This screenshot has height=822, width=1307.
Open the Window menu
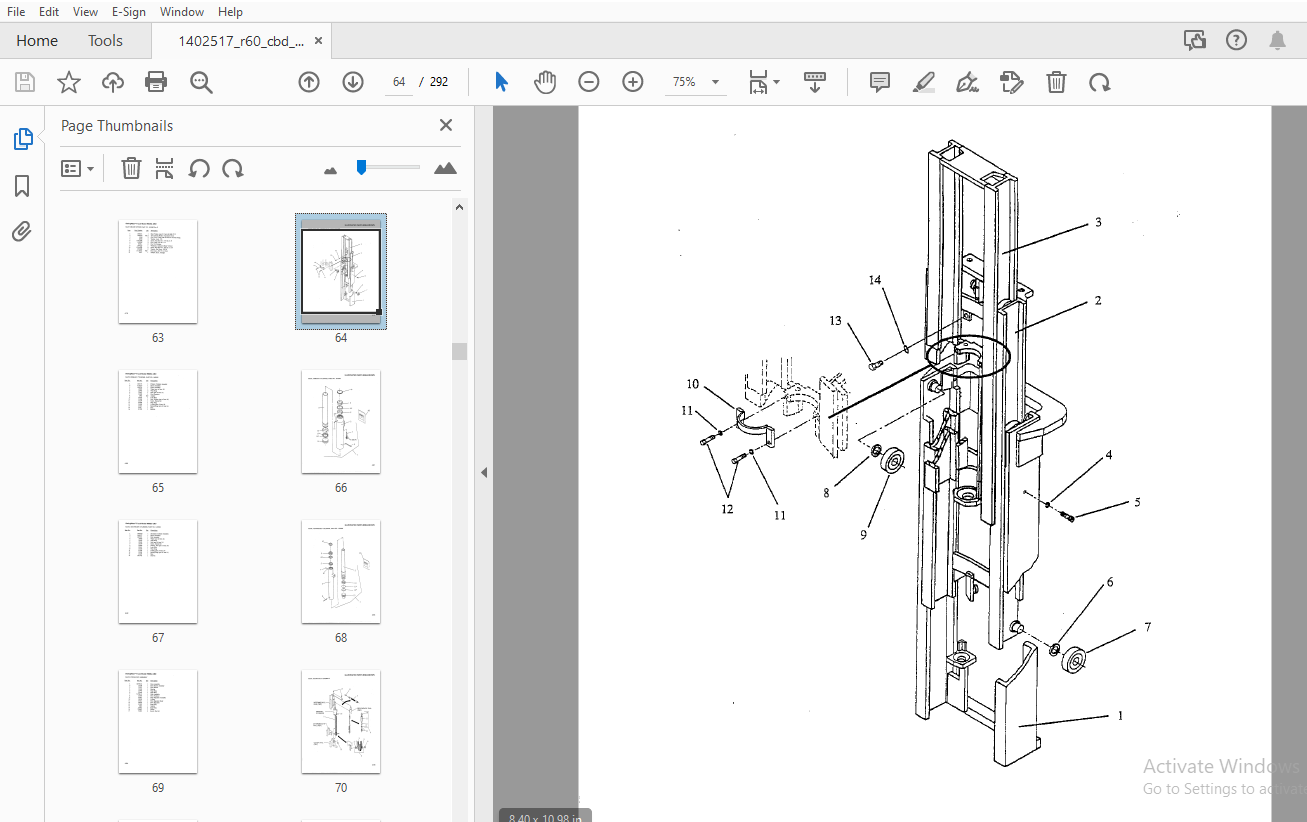click(182, 11)
